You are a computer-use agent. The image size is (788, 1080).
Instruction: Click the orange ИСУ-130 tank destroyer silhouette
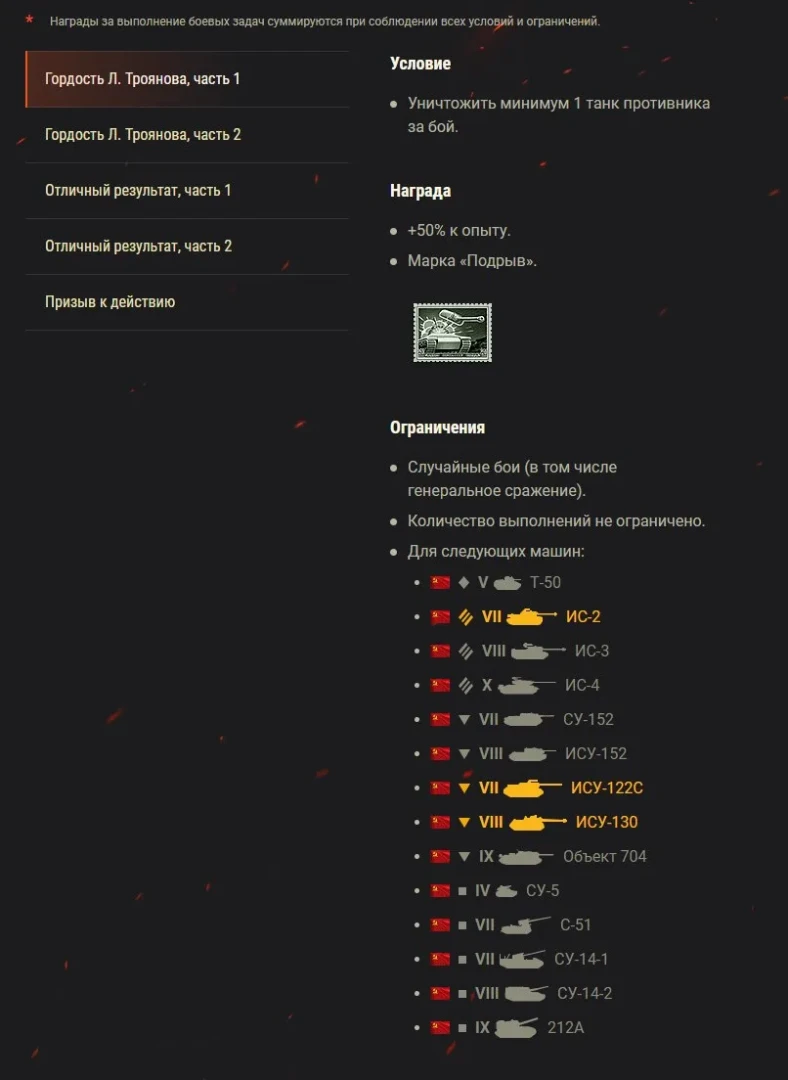pyautogui.click(x=538, y=822)
